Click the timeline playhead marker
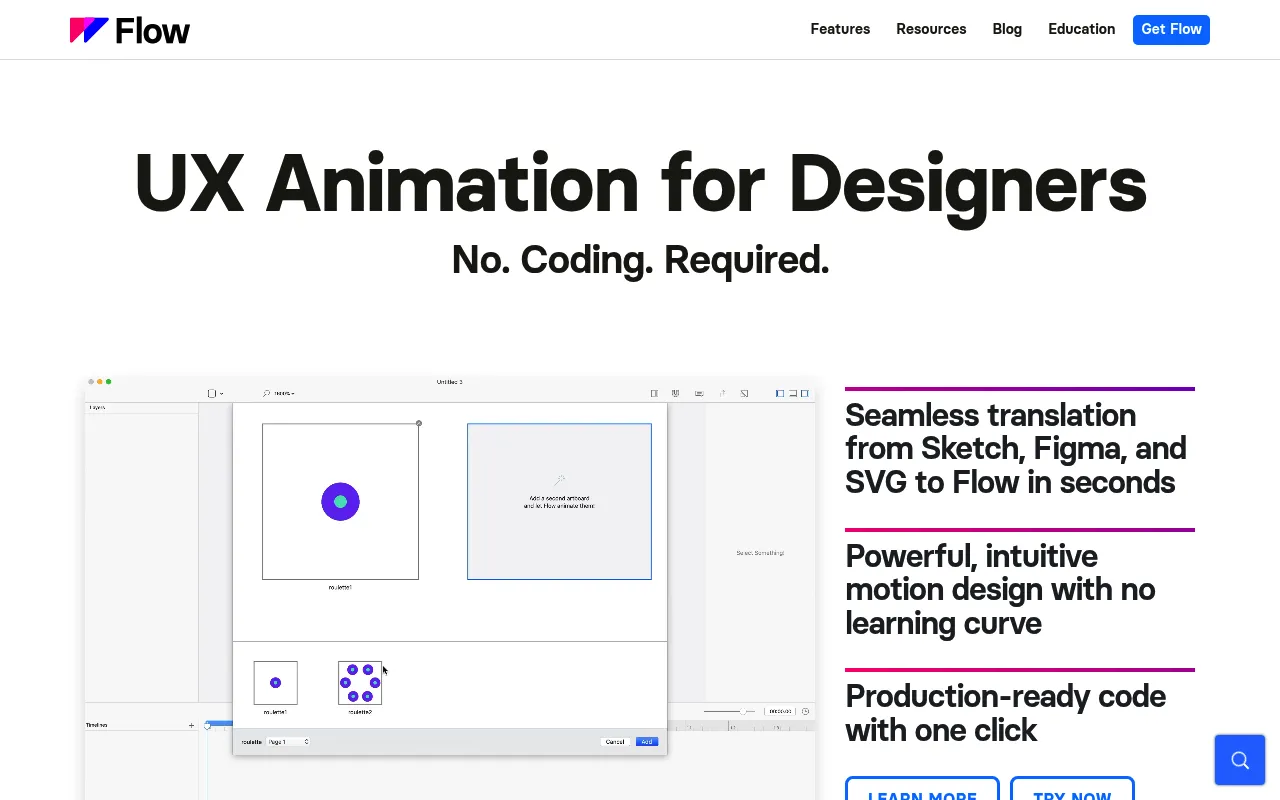1280x800 pixels. tap(207, 726)
